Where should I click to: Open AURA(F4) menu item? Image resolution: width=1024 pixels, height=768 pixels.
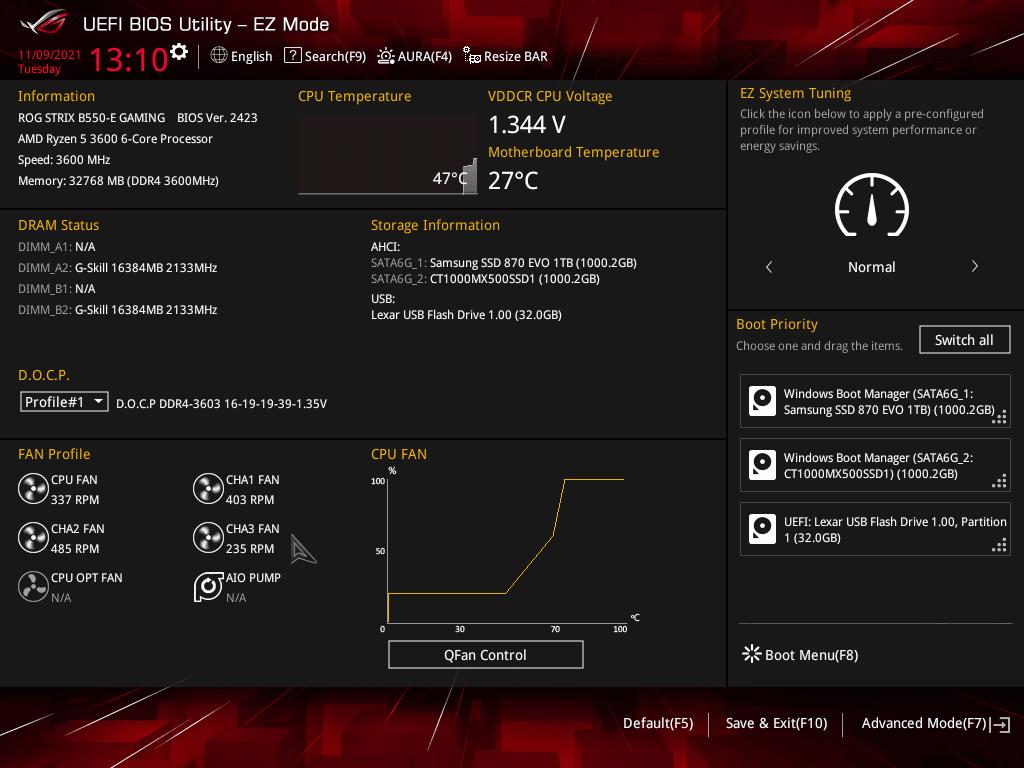[x=415, y=56]
